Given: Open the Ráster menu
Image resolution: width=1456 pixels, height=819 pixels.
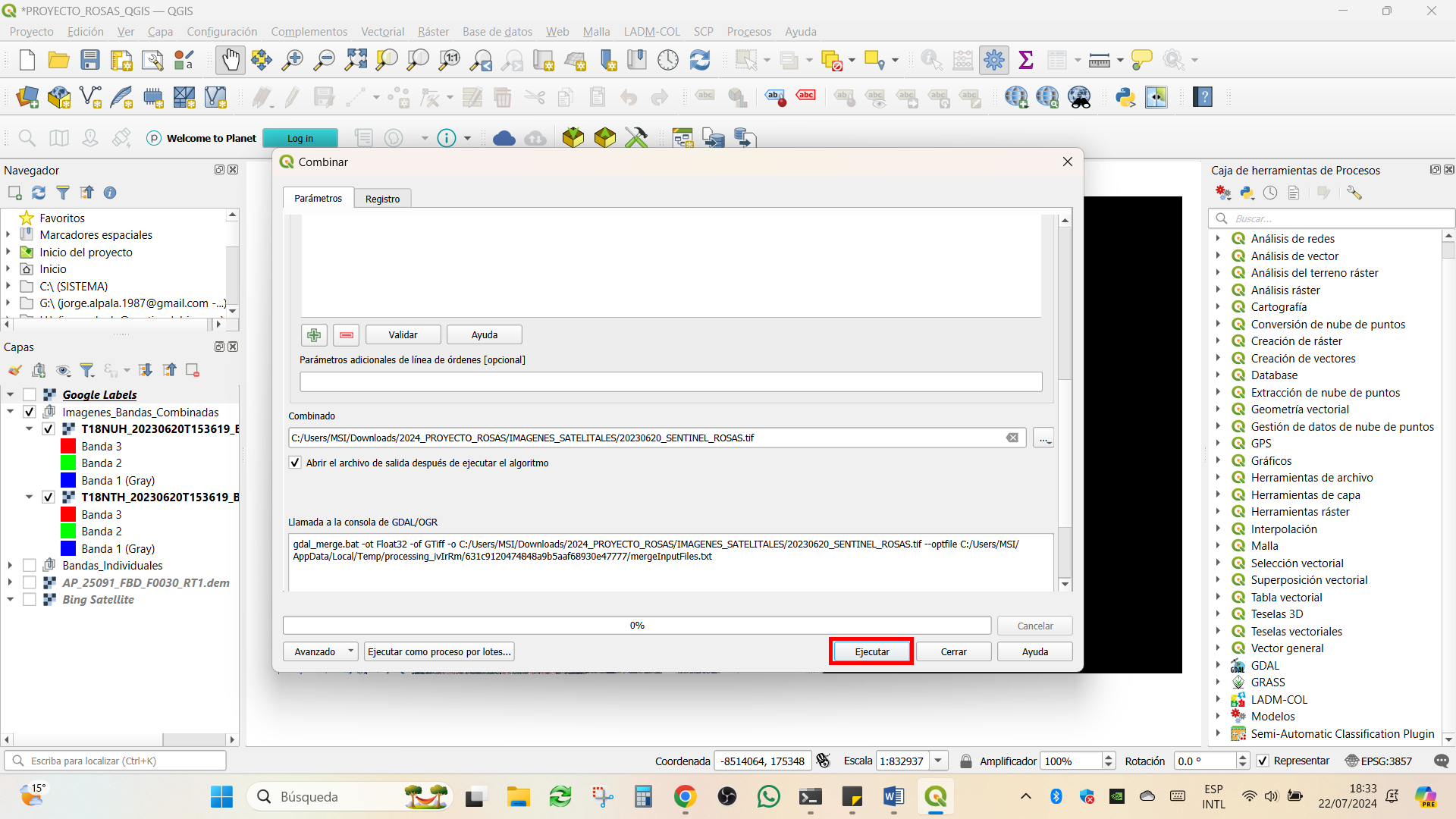Looking at the screenshot, I should 433,32.
